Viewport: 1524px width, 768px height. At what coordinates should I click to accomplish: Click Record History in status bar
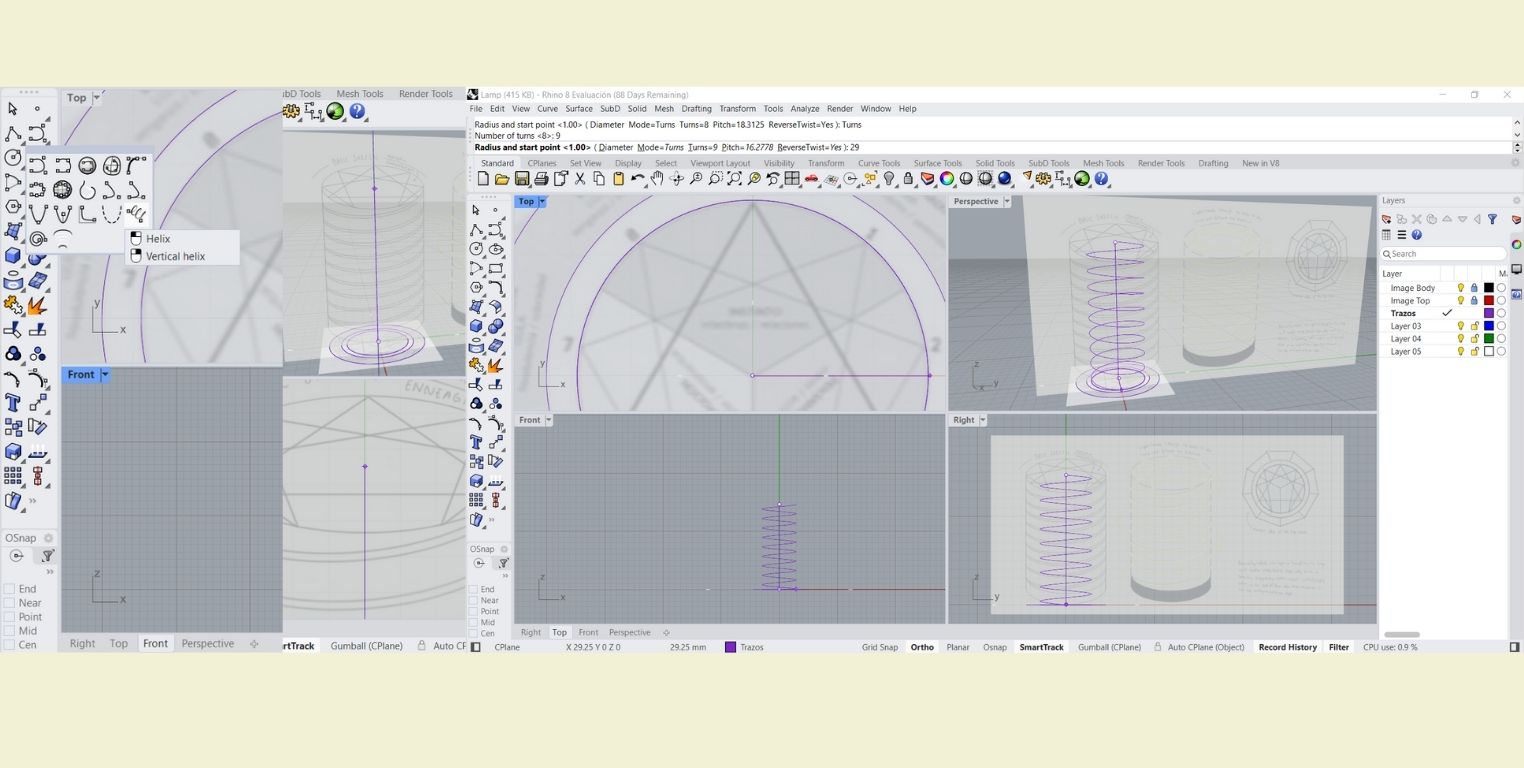coord(1287,647)
